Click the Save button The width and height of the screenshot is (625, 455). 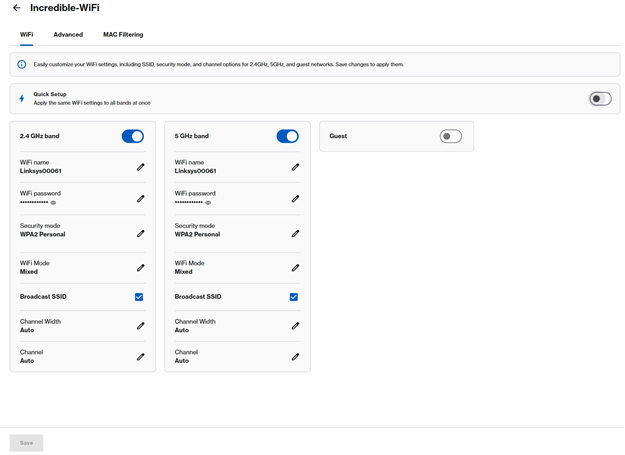26,443
